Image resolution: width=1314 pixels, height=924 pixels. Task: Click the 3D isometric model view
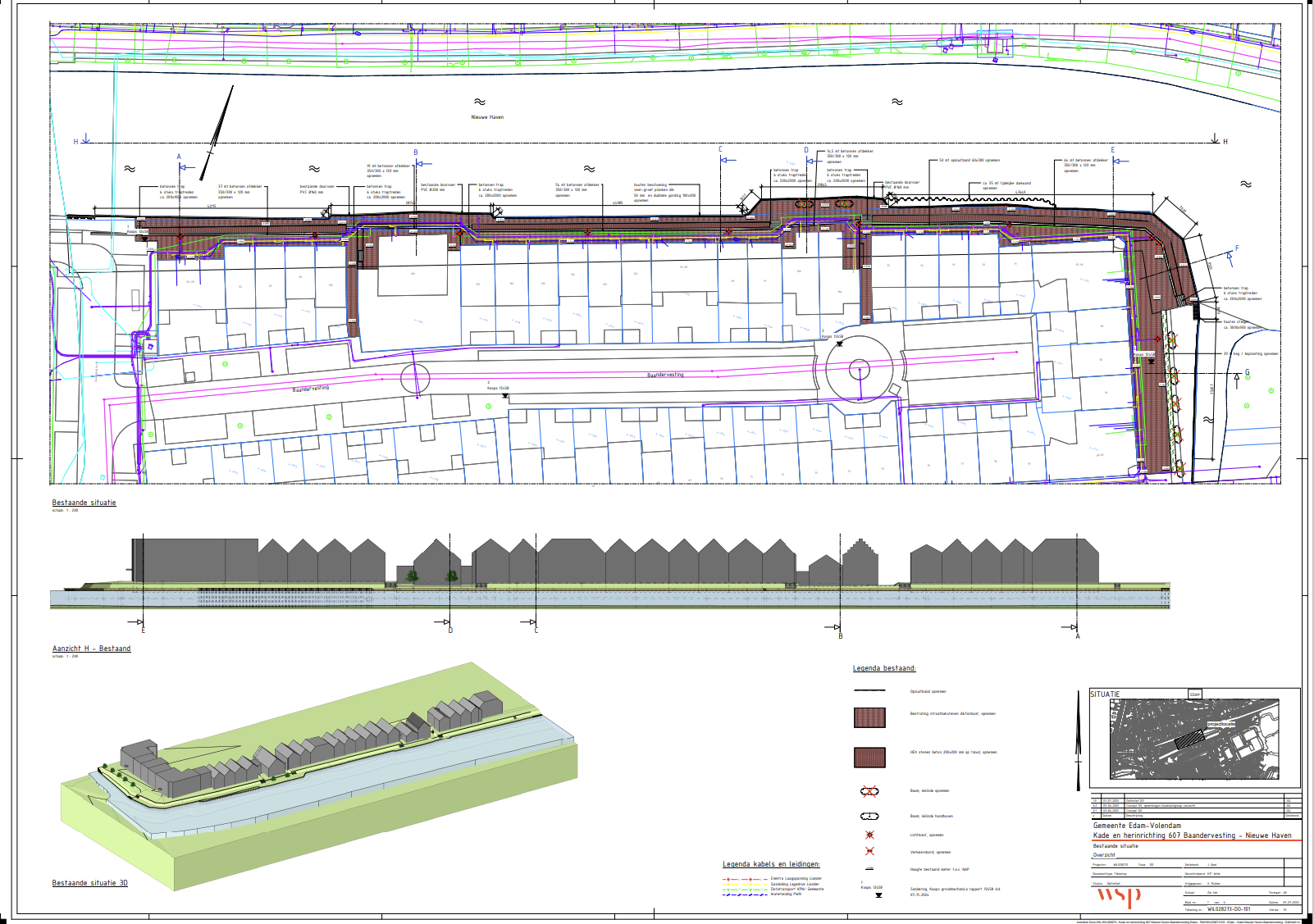pos(320,775)
